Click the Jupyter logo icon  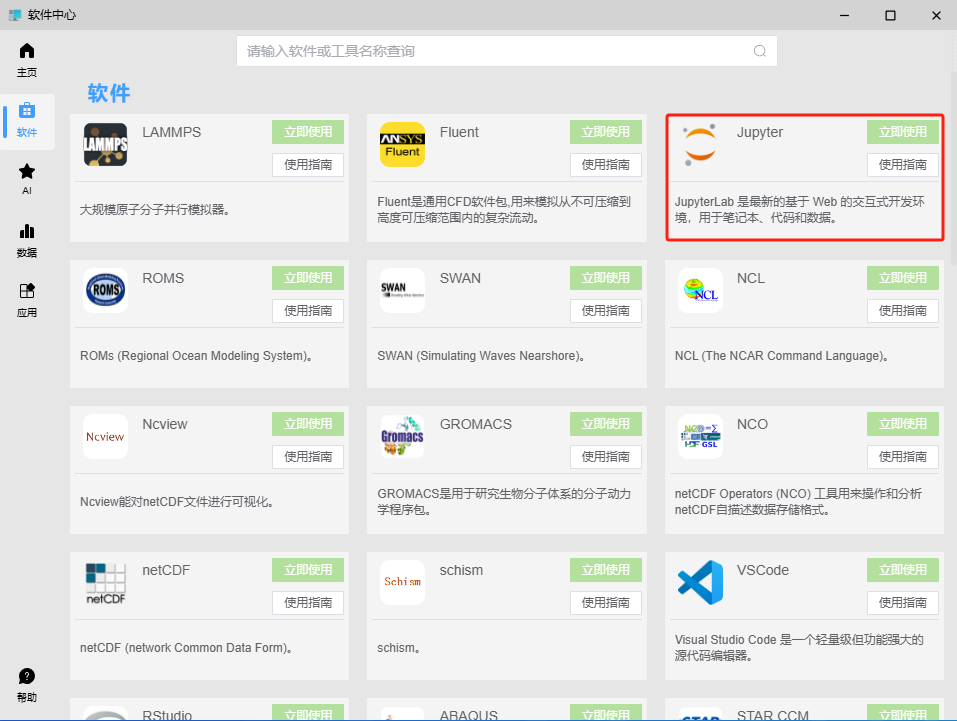pos(699,145)
